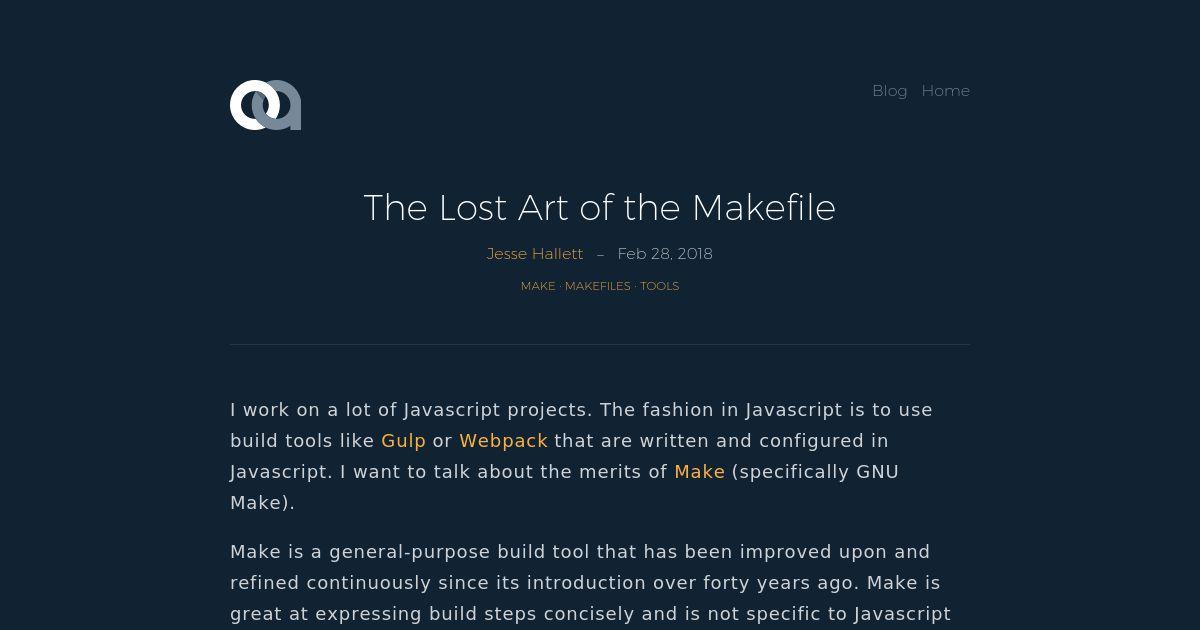This screenshot has height=630, width=1200.
Task: Select the MAKE tag
Action: point(538,286)
